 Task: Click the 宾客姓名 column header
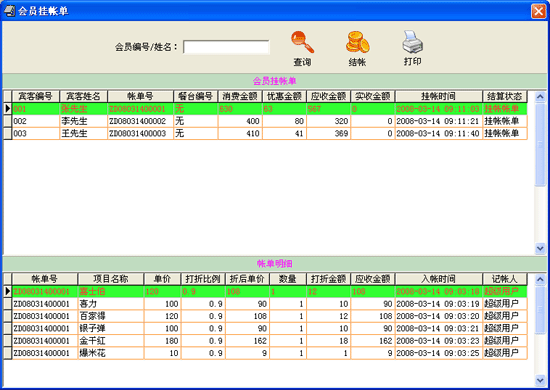[83, 96]
